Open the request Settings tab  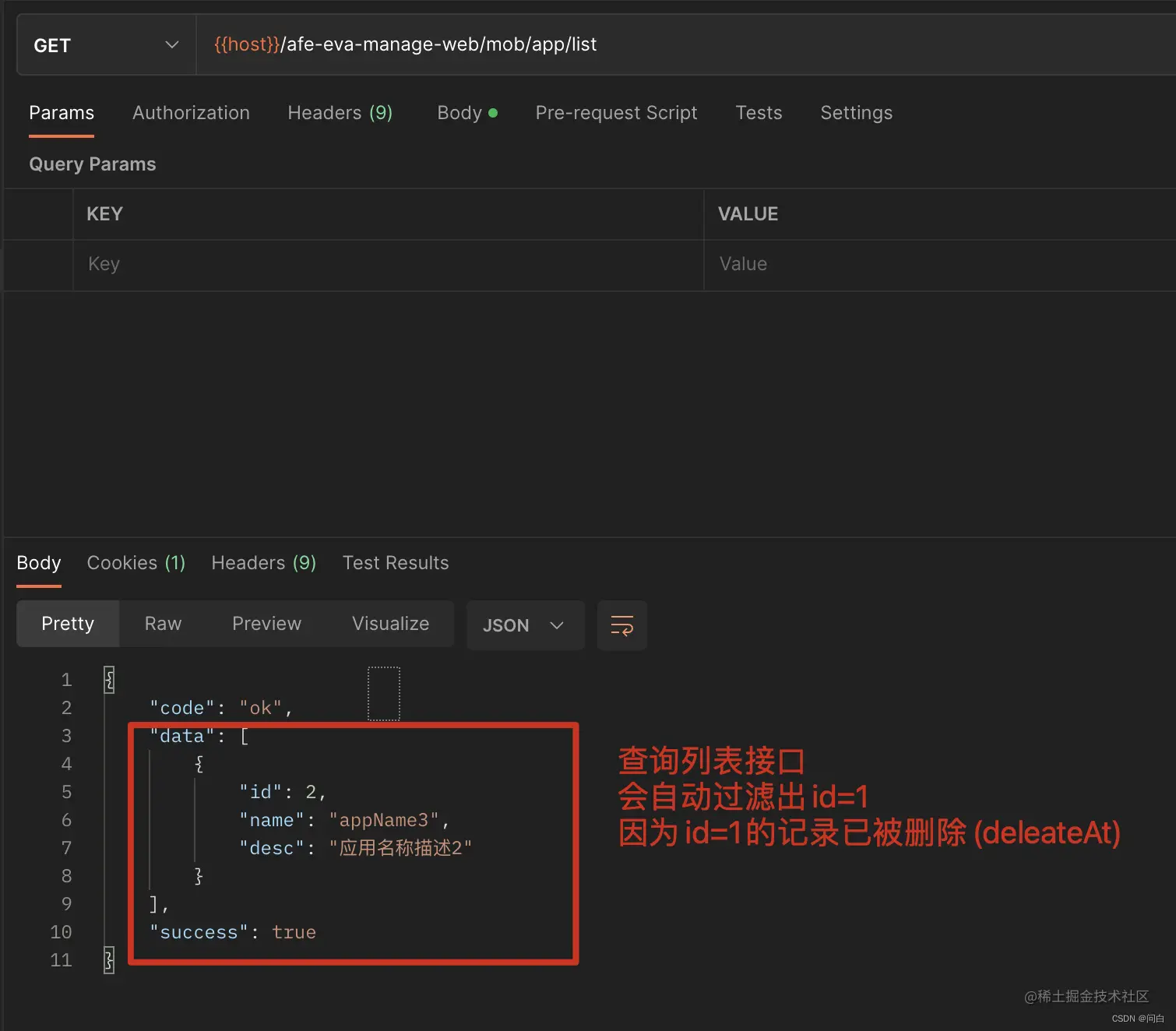tap(856, 113)
